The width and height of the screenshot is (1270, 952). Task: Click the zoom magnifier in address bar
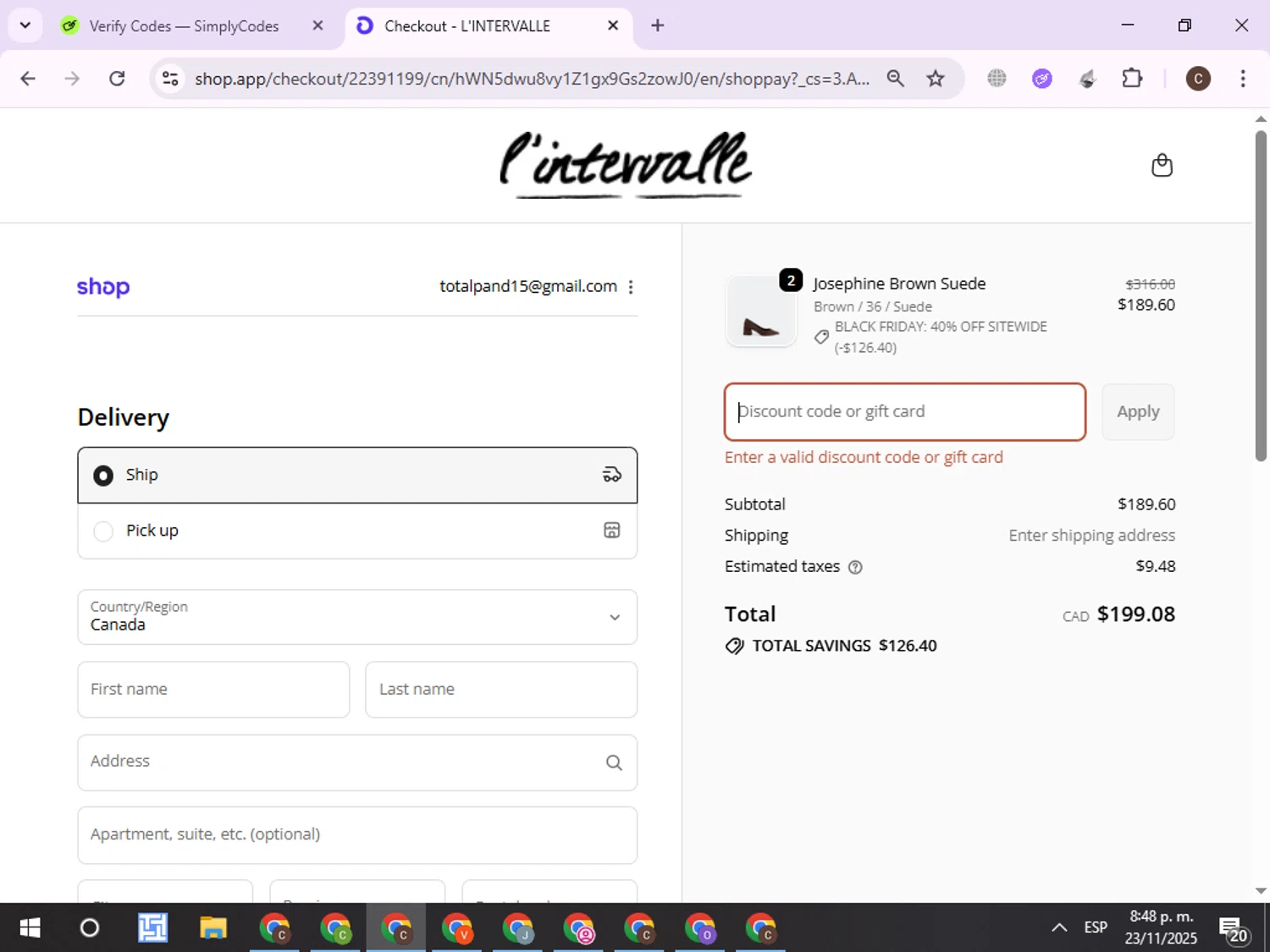click(895, 79)
